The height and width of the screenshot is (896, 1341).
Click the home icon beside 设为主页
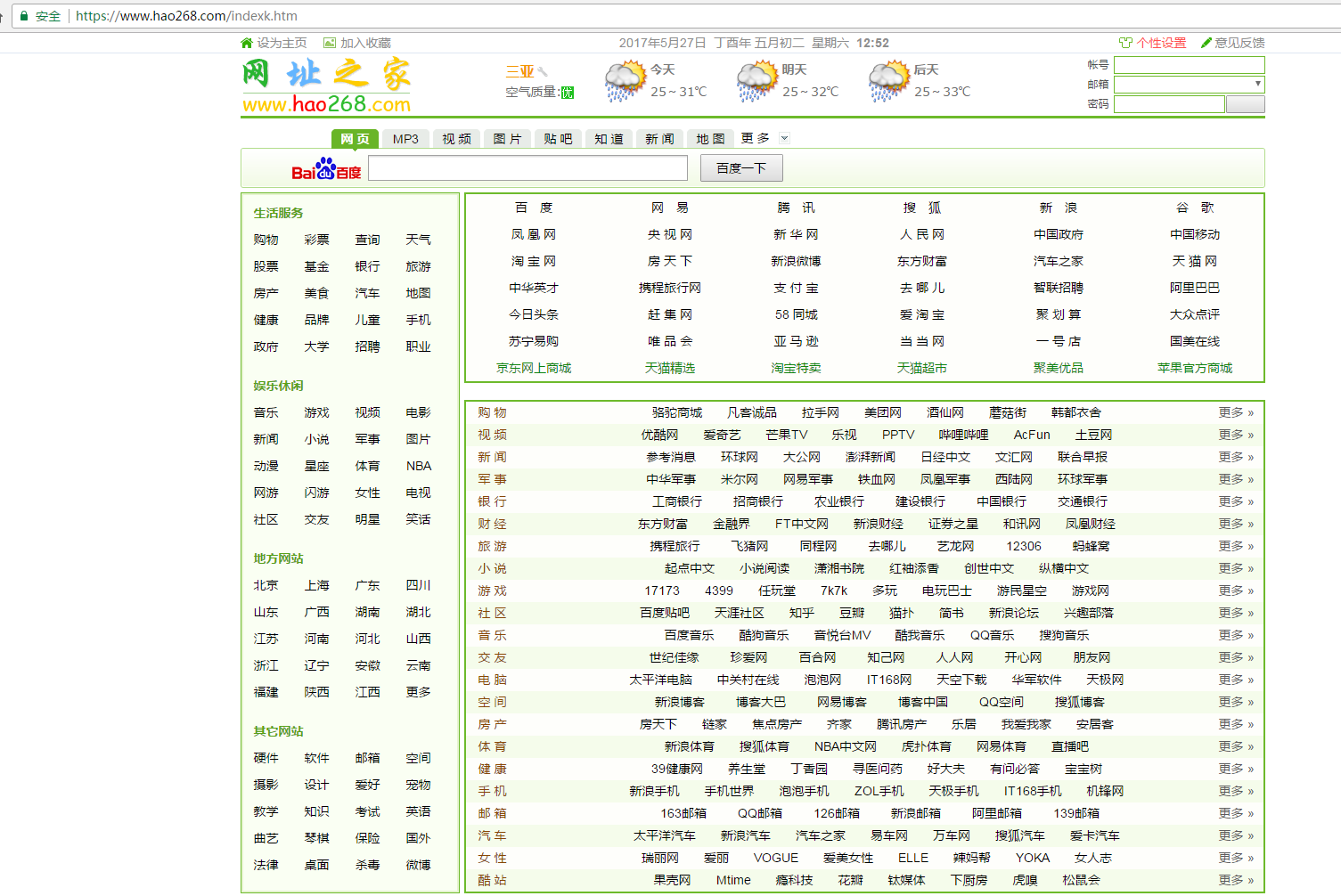[247, 43]
